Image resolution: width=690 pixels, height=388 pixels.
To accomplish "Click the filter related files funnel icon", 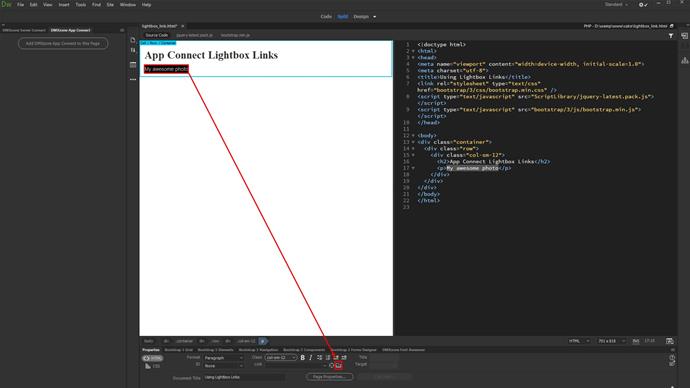I will [x=671, y=36].
